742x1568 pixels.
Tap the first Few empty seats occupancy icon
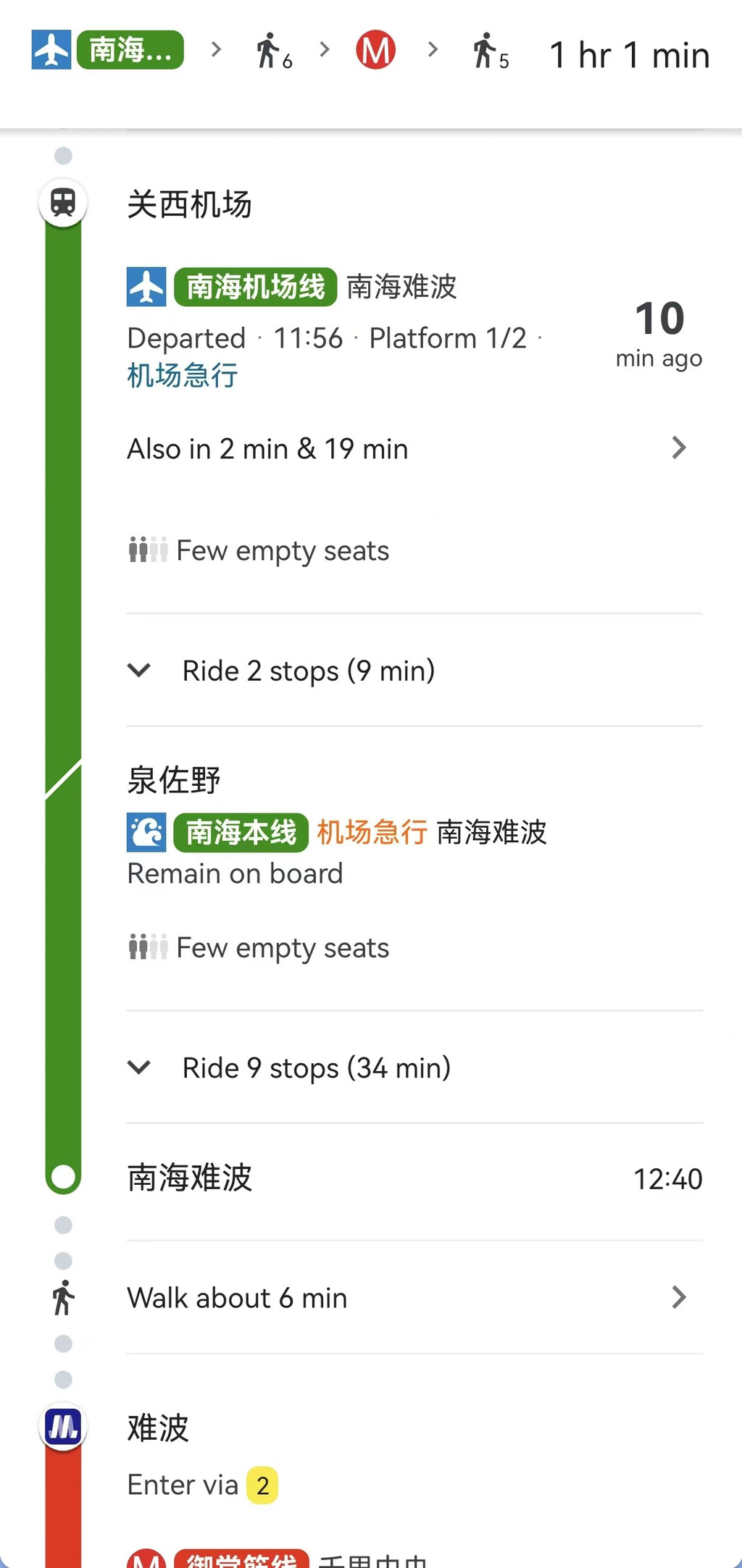[x=148, y=550]
